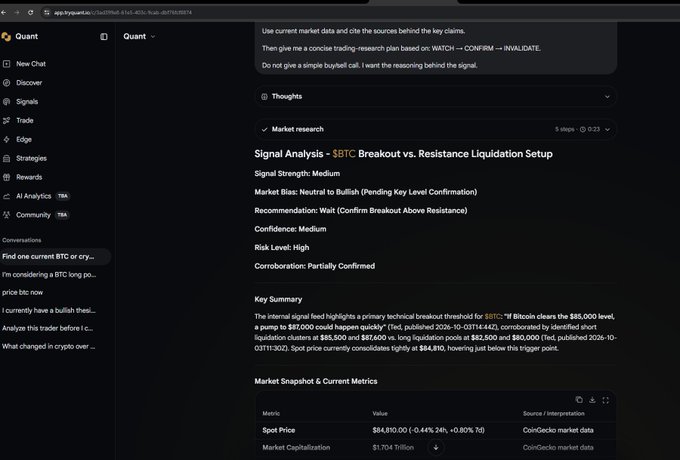The height and width of the screenshot is (460, 680).
Task: Open New Chat
Action: [31, 64]
